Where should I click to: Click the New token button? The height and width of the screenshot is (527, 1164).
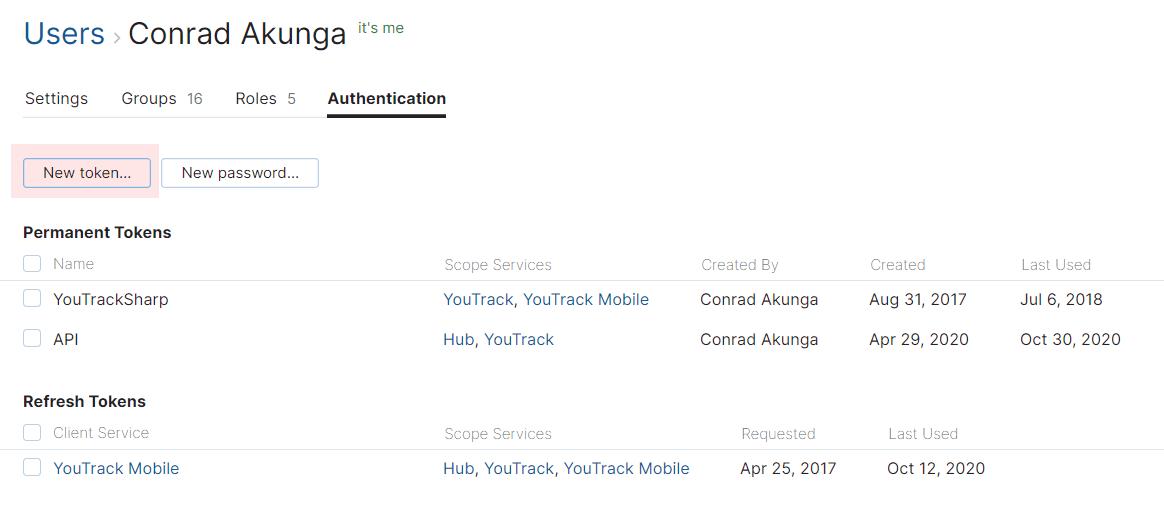click(x=87, y=173)
